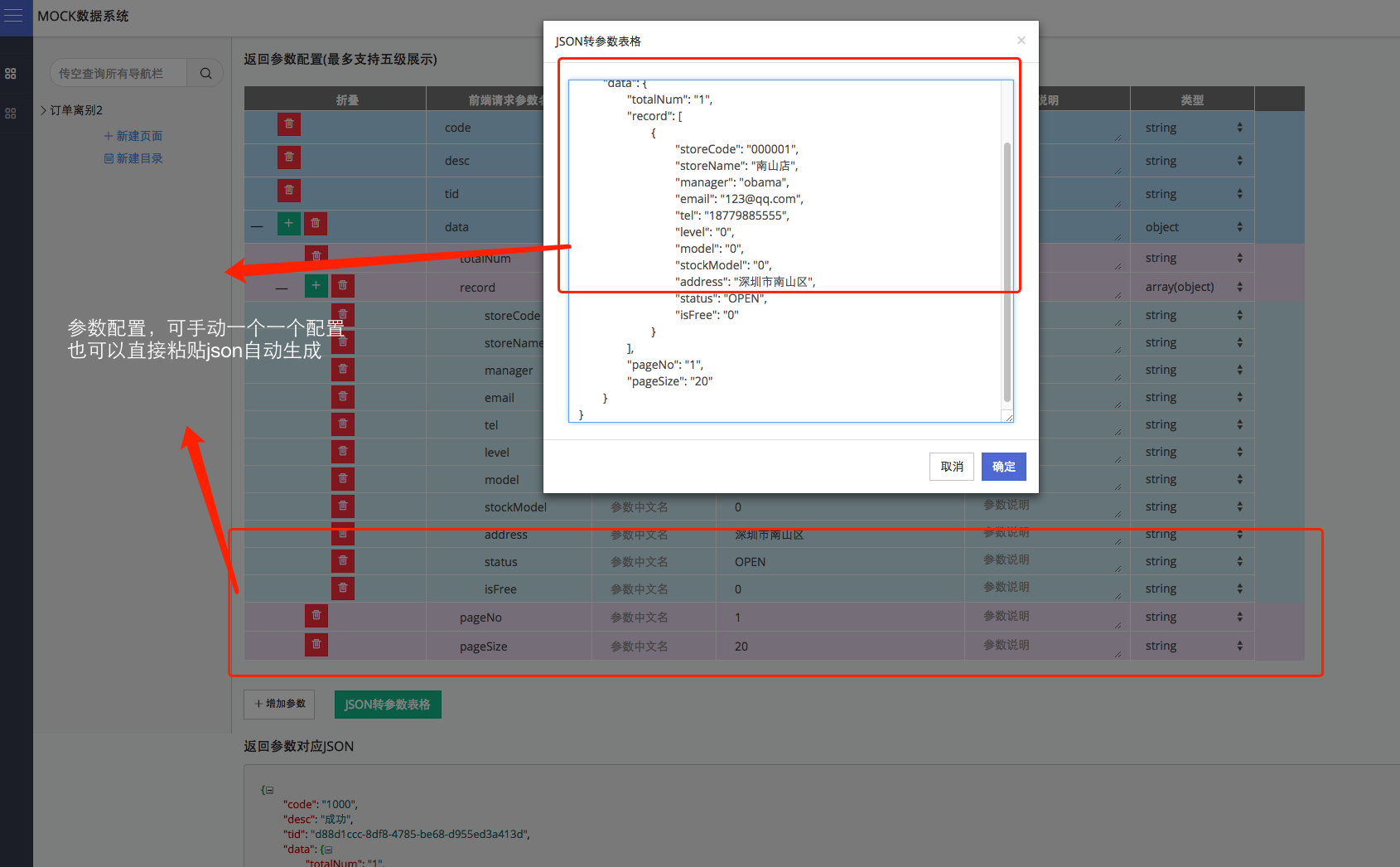Click the 新建目录 link
This screenshot has width=1400, height=867.
coord(133,158)
